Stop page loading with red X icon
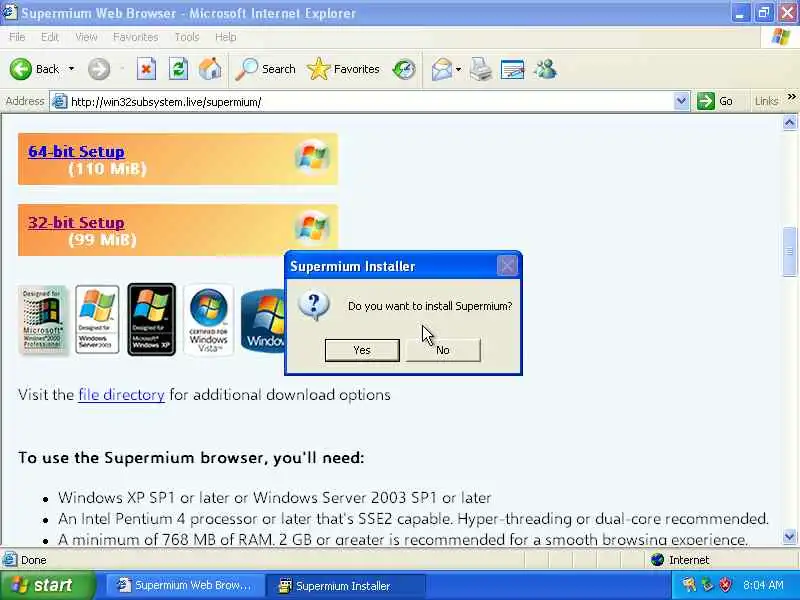This screenshot has width=800, height=600. (x=146, y=69)
